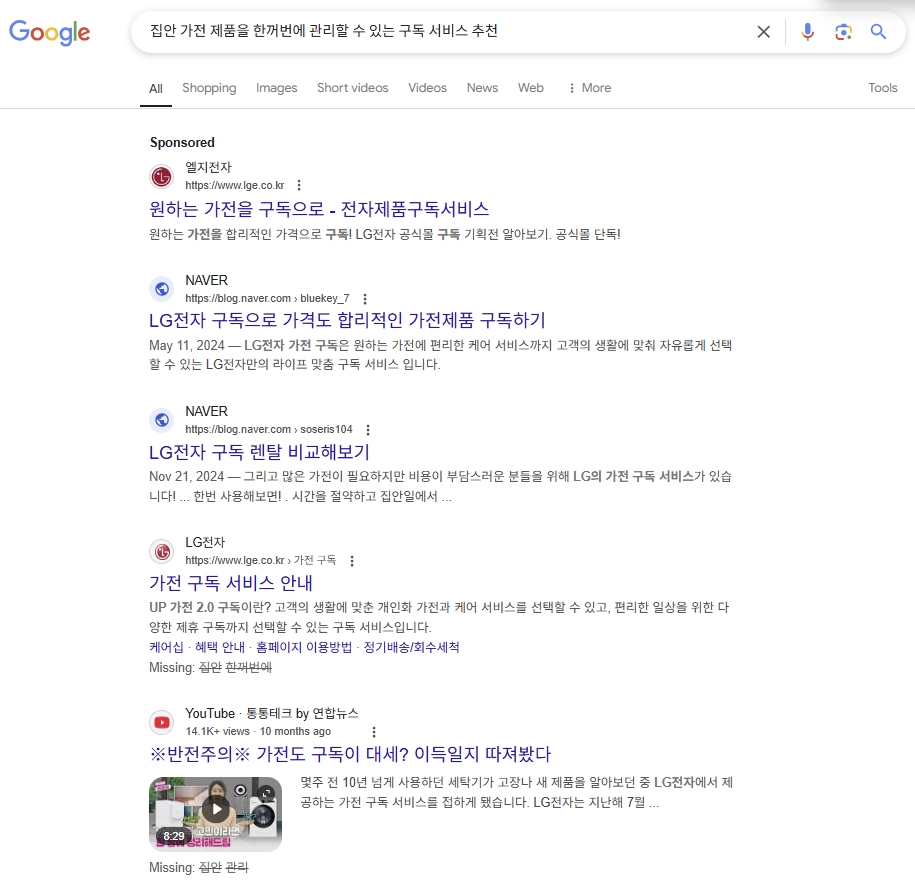Switch to the Shopping tab
915x883 pixels.
pos(209,88)
